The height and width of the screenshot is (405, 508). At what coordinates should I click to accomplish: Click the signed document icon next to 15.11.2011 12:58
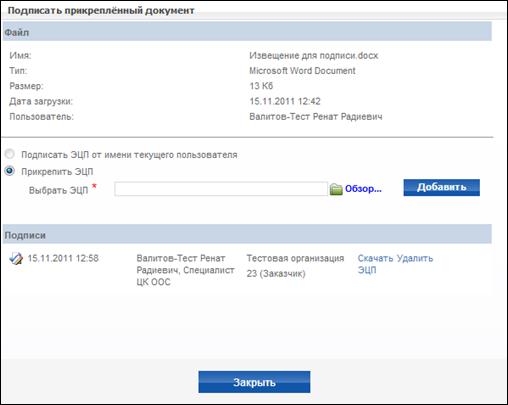pyautogui.click(x=16, y=259)
